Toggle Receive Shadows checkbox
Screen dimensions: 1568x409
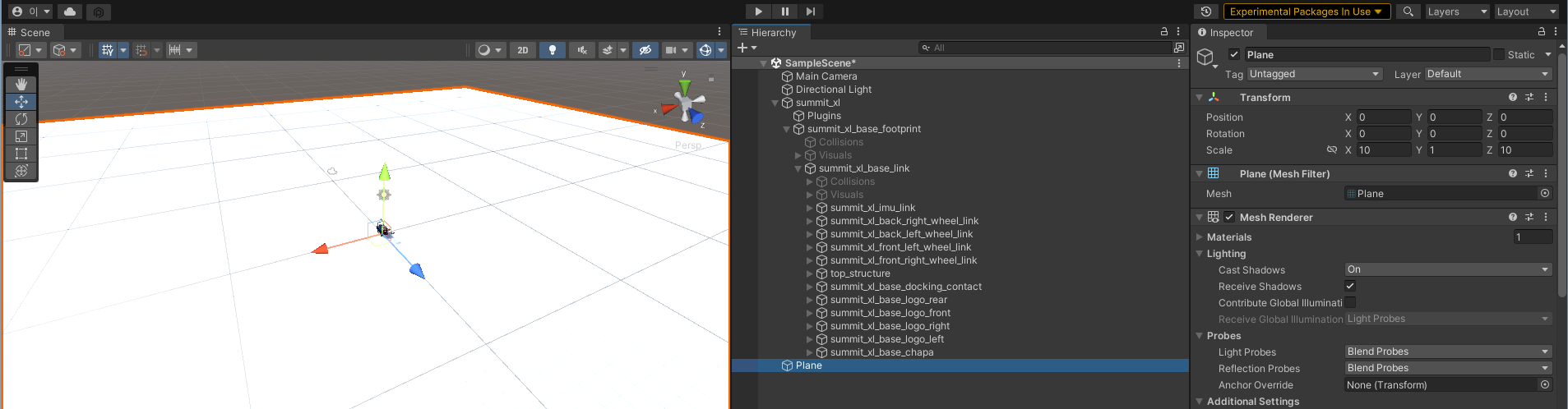click(x=1350, y=286)
